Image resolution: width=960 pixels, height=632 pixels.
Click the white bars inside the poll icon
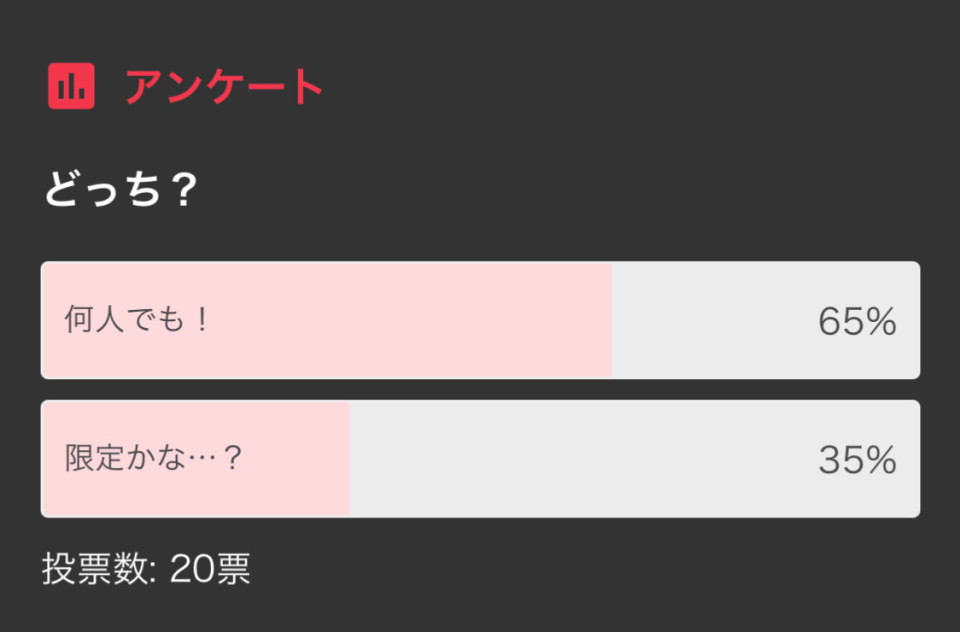click(x=71, y=86)
